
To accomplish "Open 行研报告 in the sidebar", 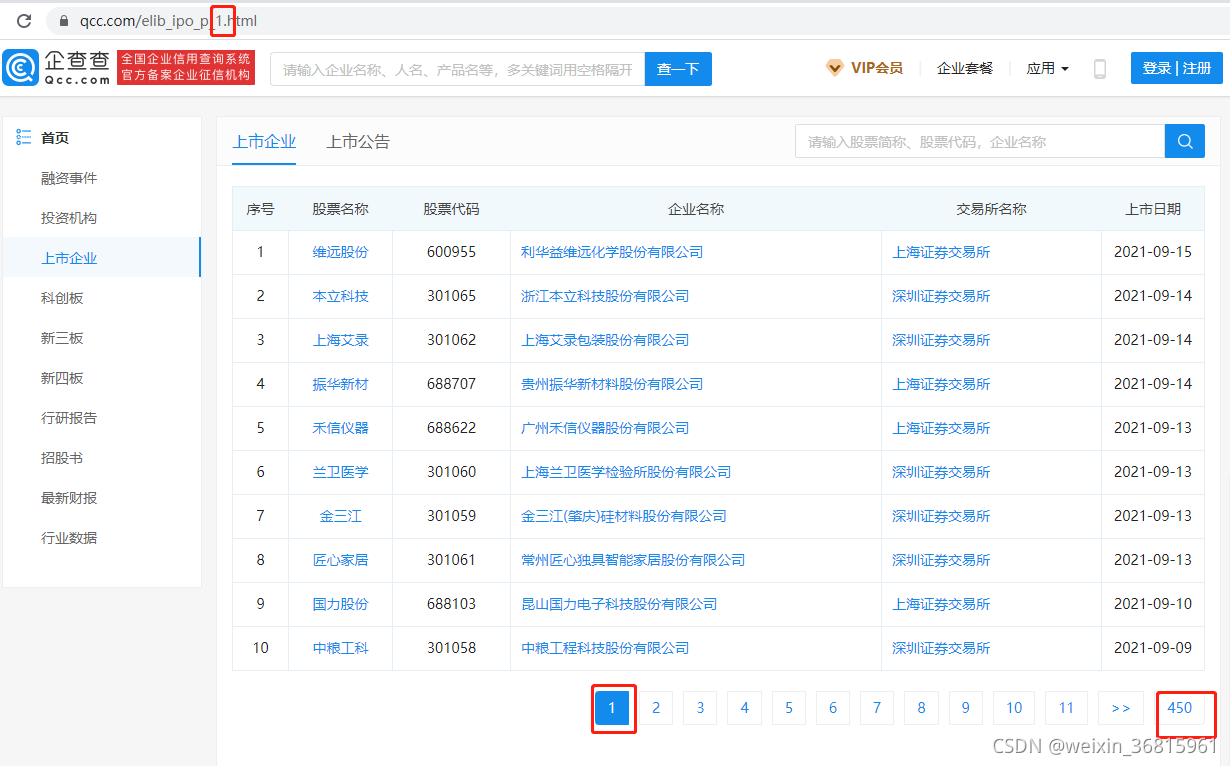I will point(69,418).
